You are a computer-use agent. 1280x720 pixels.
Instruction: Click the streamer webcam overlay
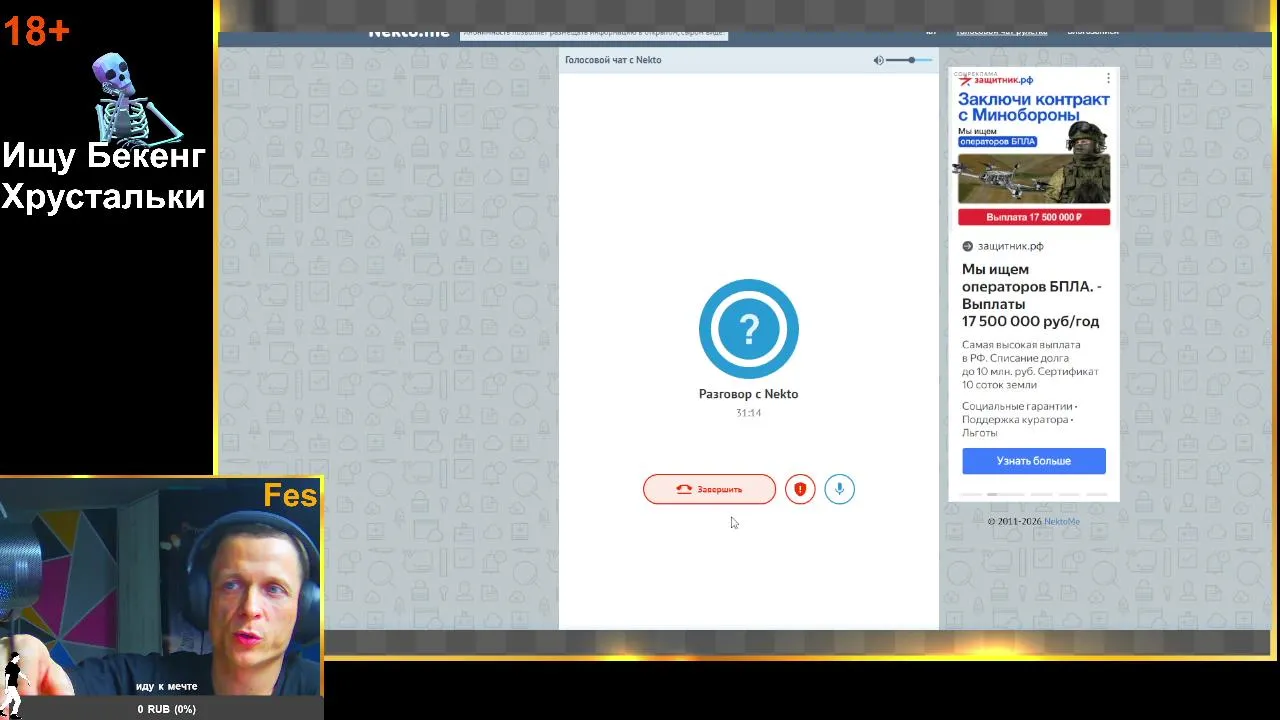coord(160,587)
